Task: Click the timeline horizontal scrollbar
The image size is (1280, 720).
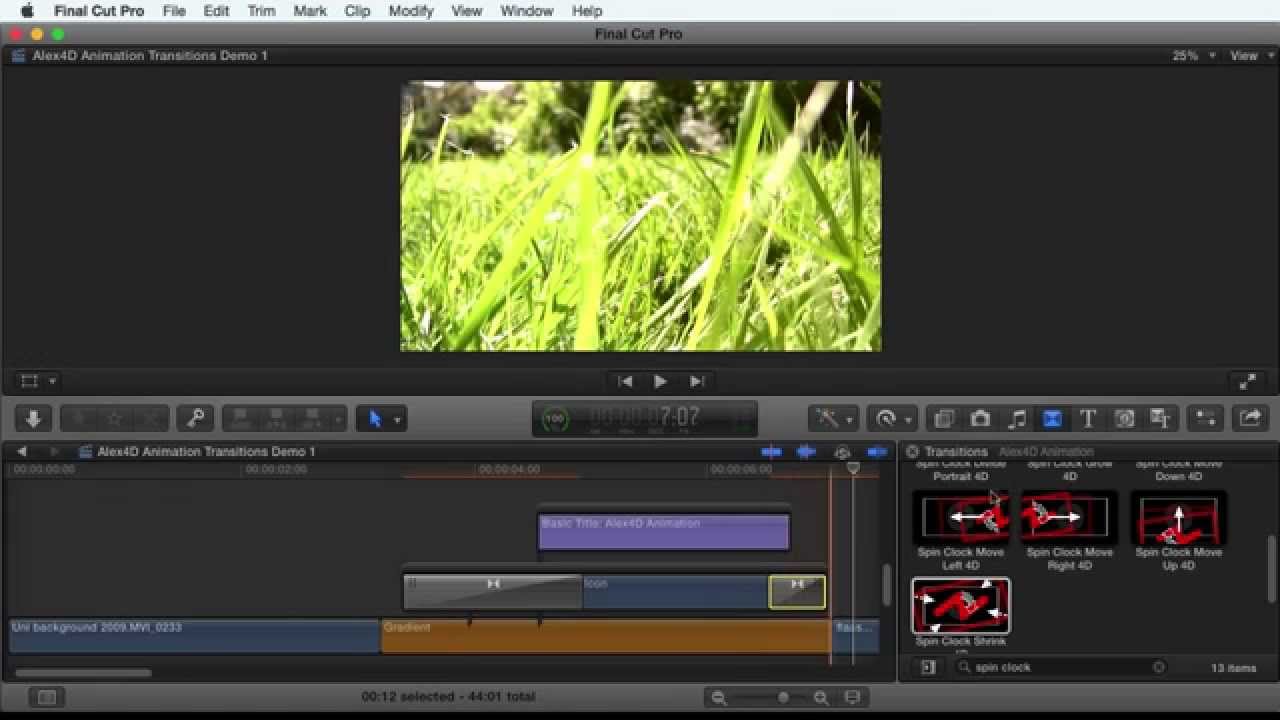Action: click(x=83, y=673)
